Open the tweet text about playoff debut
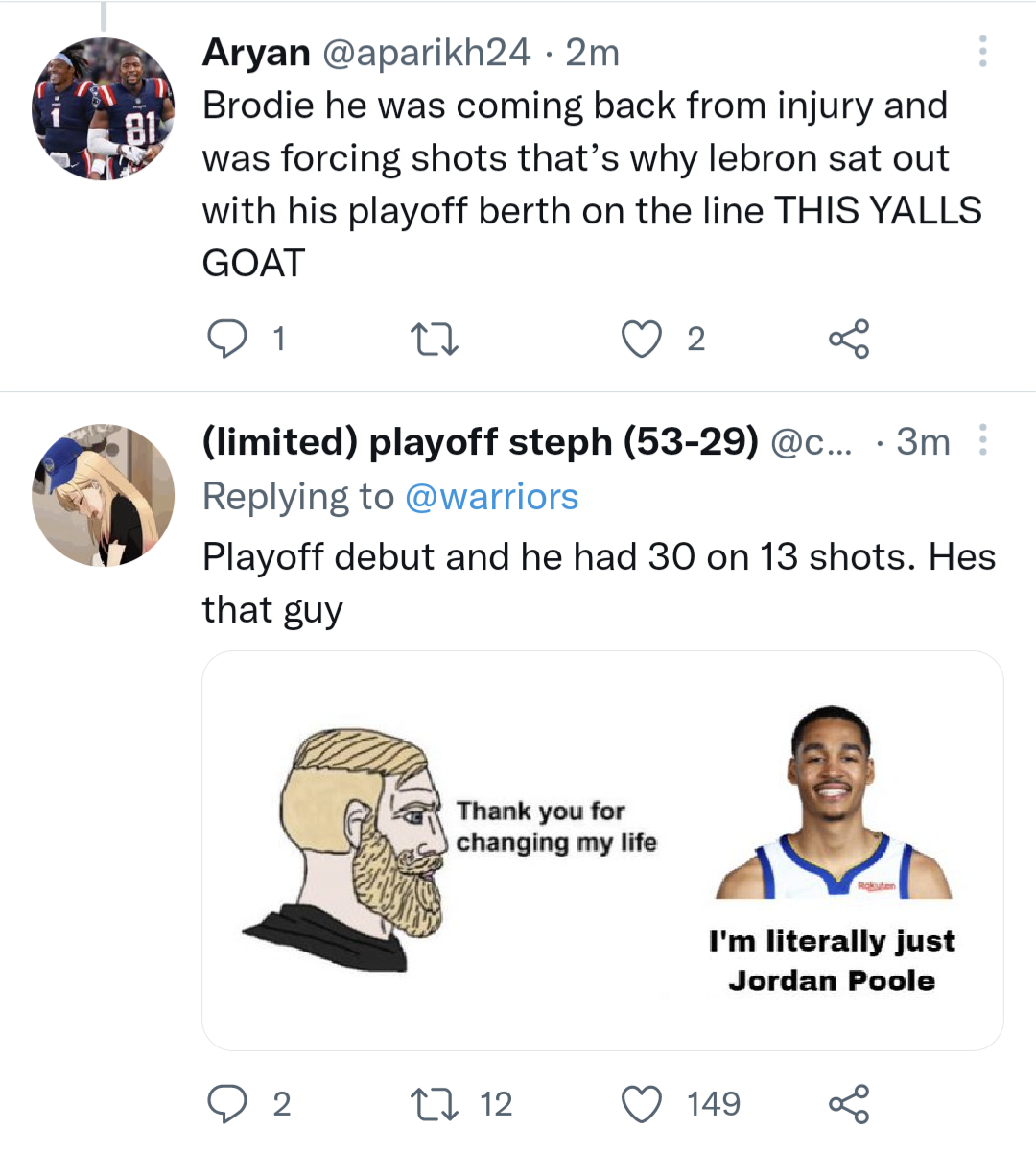The image size is (1036, 1152). [599, 582]
